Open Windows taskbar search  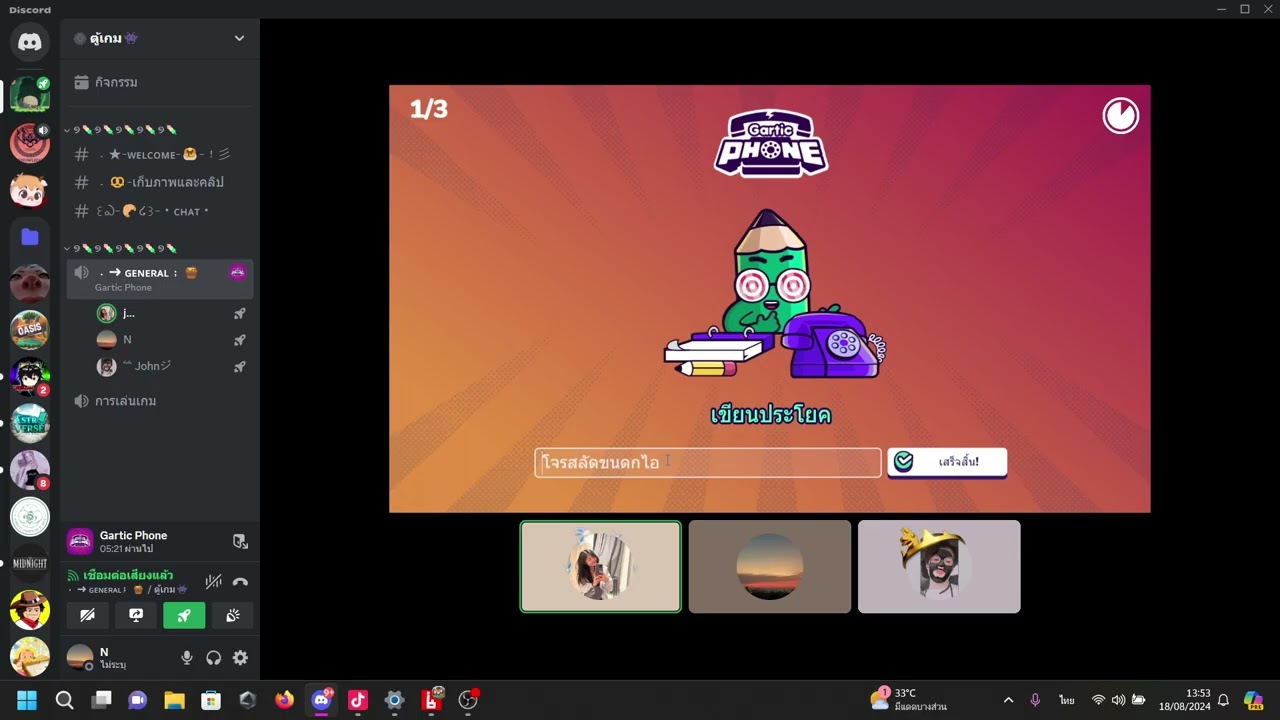[64, 700]
